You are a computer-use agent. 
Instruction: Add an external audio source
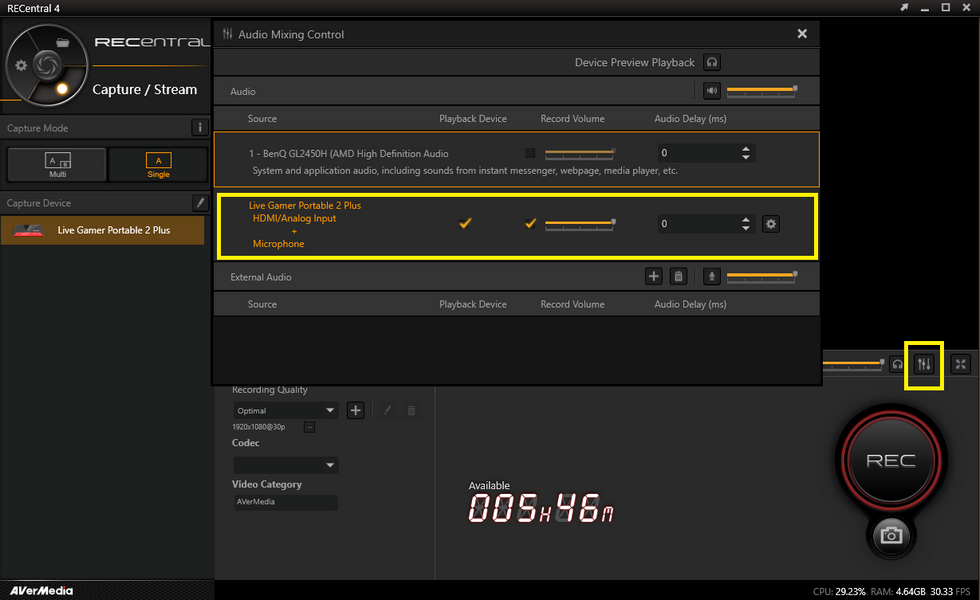(654, 276)
